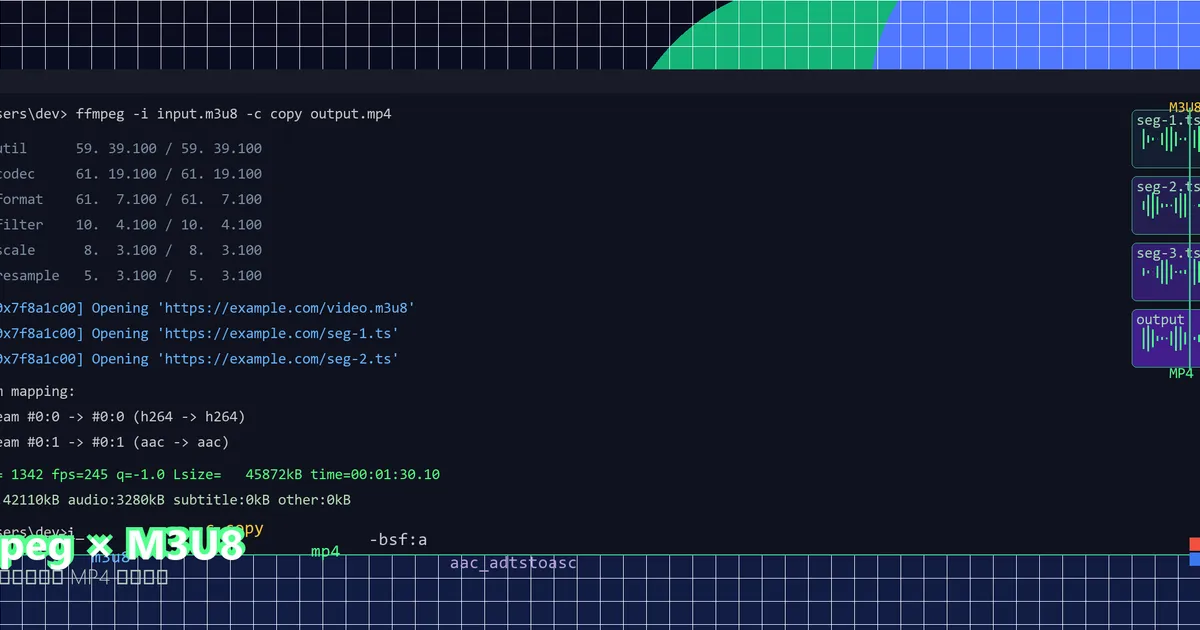This screenshot has height=630, width=1200.
Task: Select the aac -> aac stream mapping line
Action: 114,442
